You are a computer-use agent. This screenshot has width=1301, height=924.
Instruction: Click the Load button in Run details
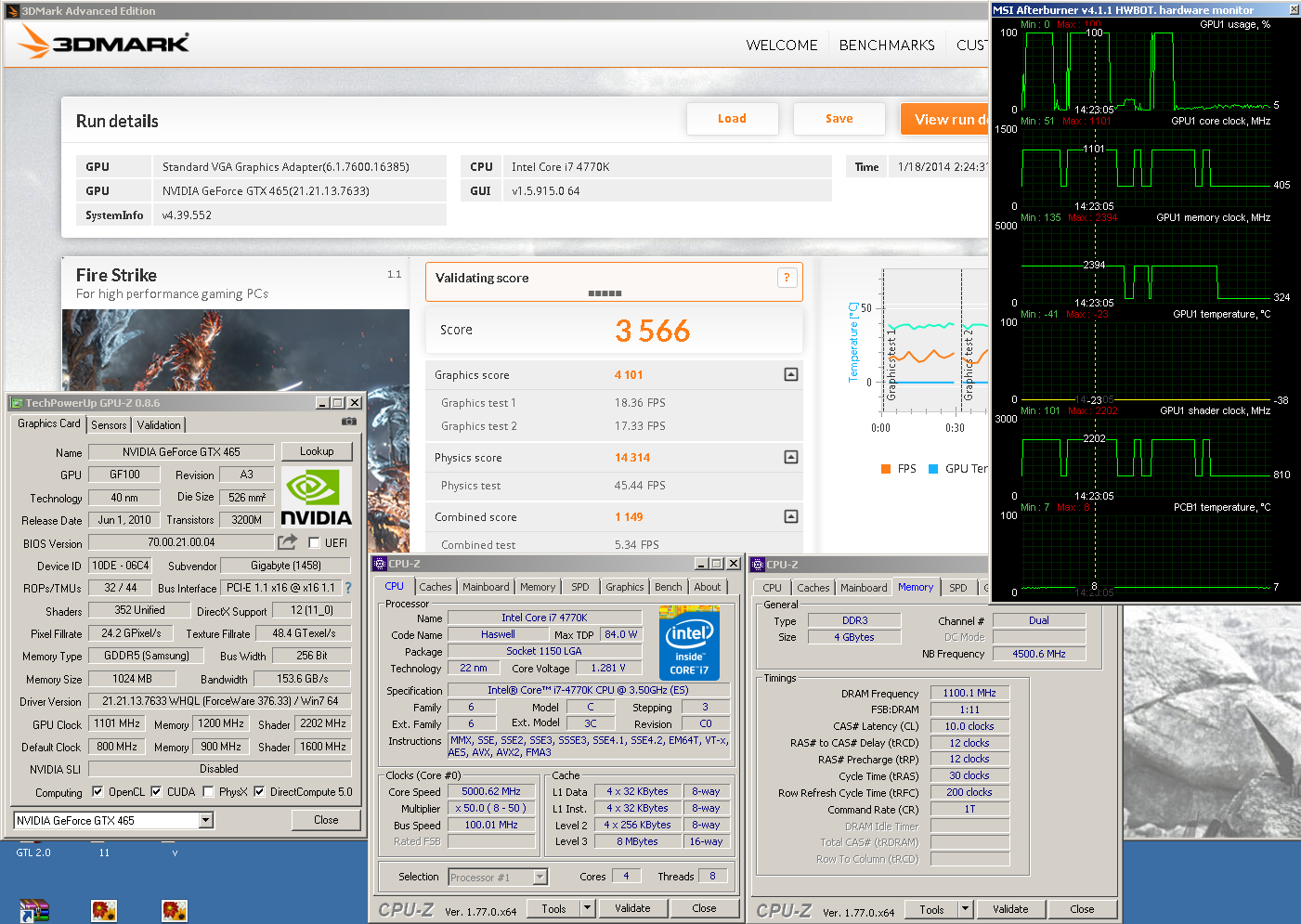tap(732, 119)
